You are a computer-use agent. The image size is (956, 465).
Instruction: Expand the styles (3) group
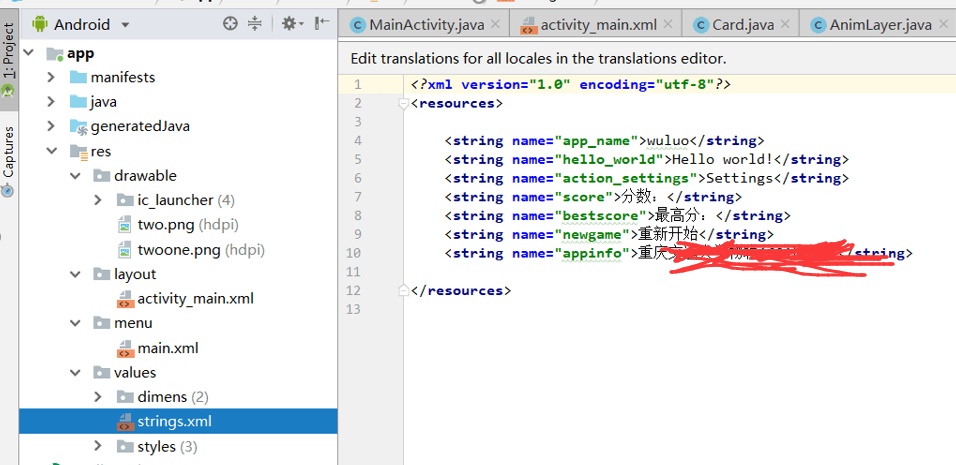[x=98, y=446]
